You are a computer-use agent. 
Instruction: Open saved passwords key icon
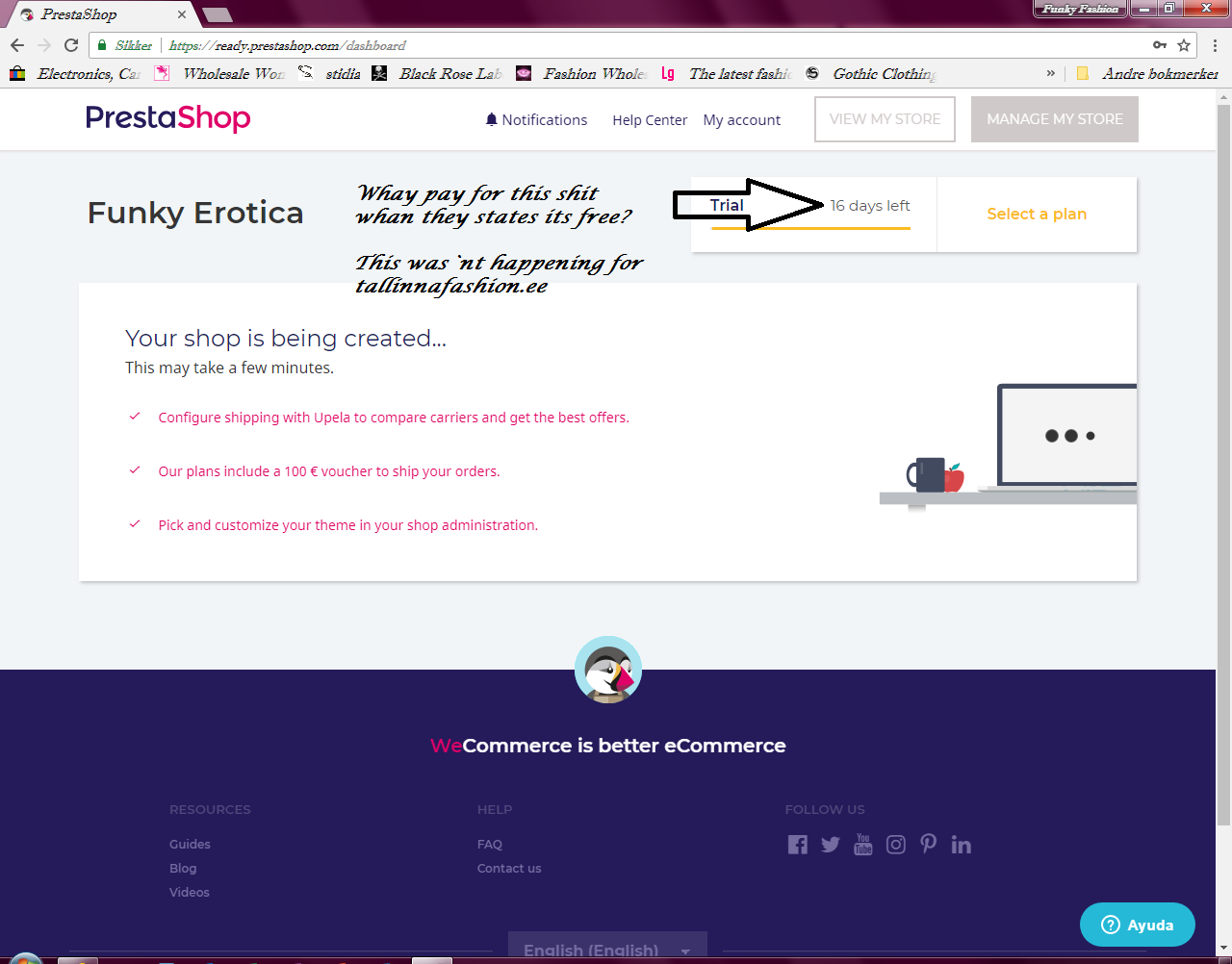coord(1160,45)
